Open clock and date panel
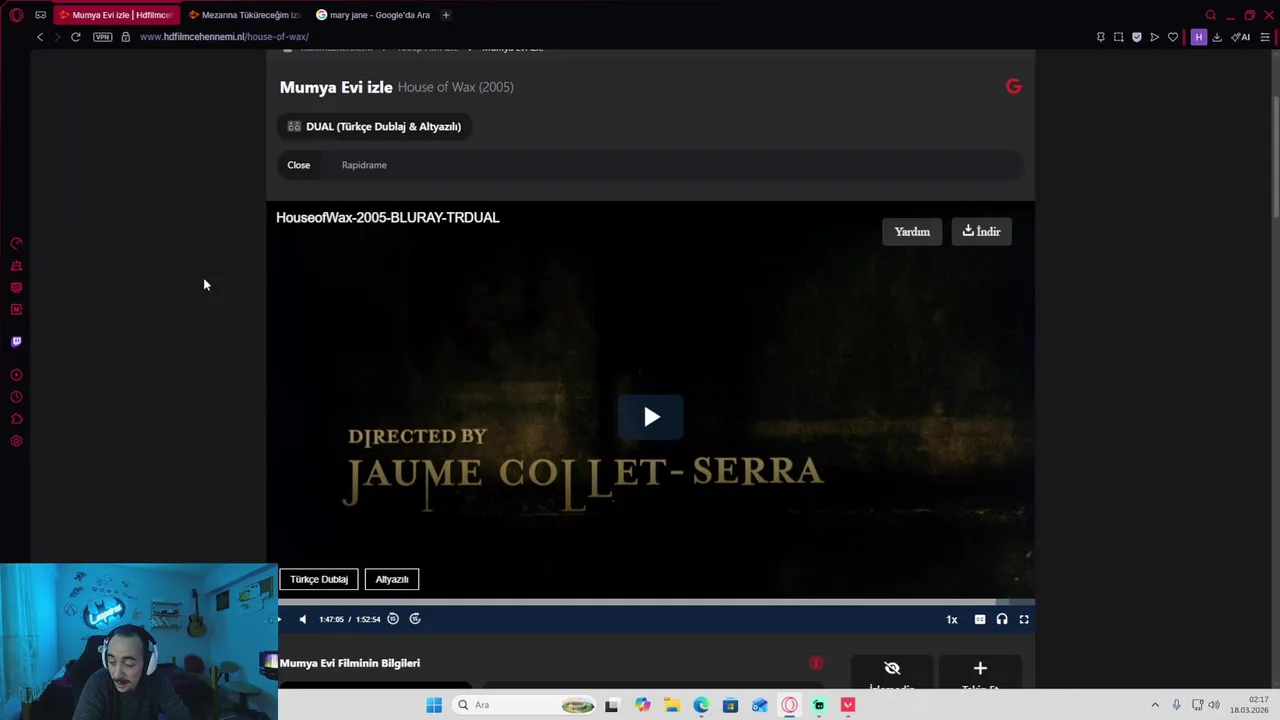The image size is (1280, 720). 1250,705
